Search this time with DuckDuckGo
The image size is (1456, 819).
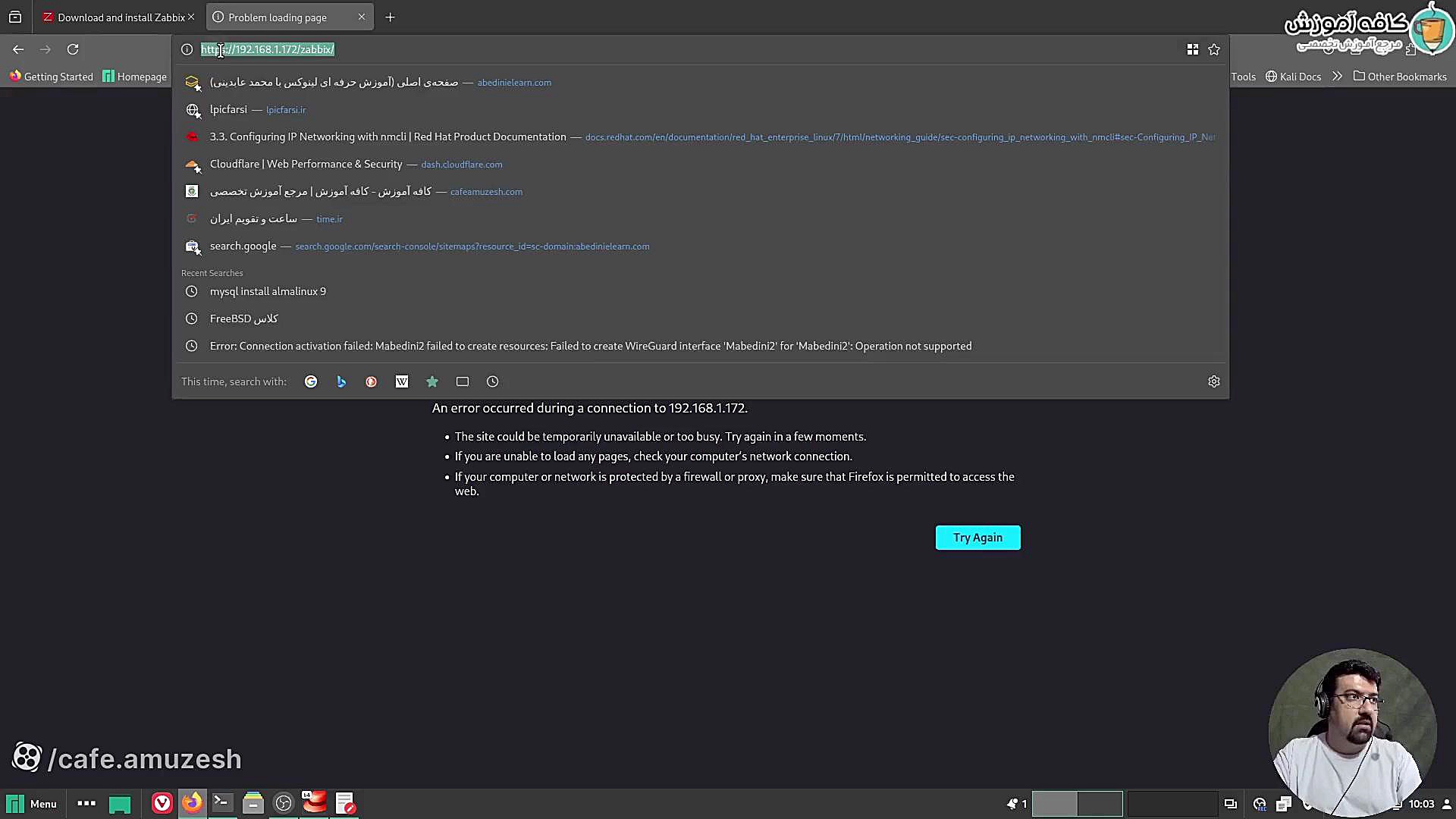click(x=372, y=381)
